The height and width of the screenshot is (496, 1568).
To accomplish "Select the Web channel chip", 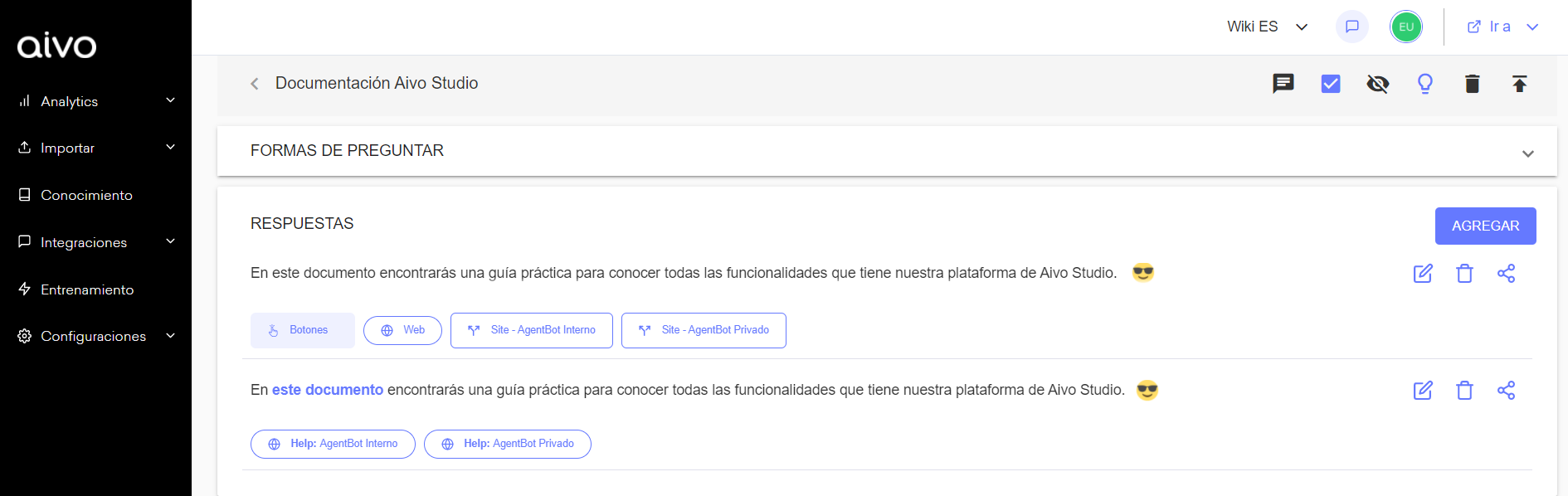I will click(402, 330).
